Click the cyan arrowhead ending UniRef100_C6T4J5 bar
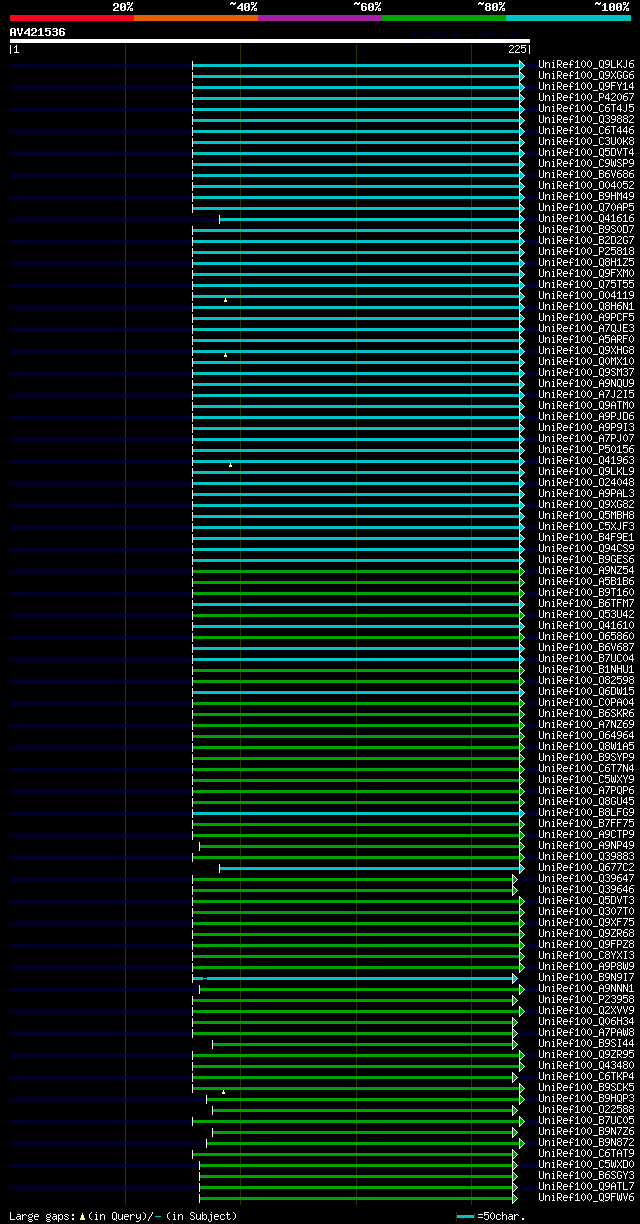 (522, 109)
